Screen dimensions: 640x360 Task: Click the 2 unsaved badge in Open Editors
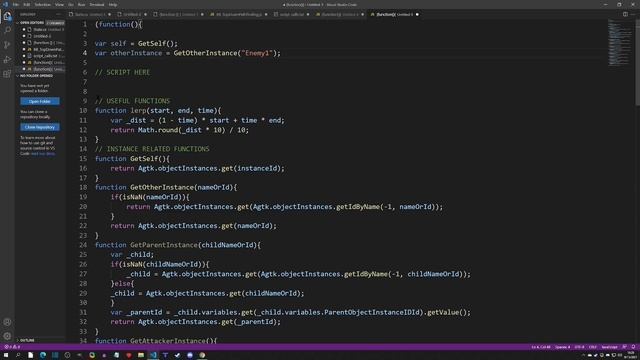point(55,23)
